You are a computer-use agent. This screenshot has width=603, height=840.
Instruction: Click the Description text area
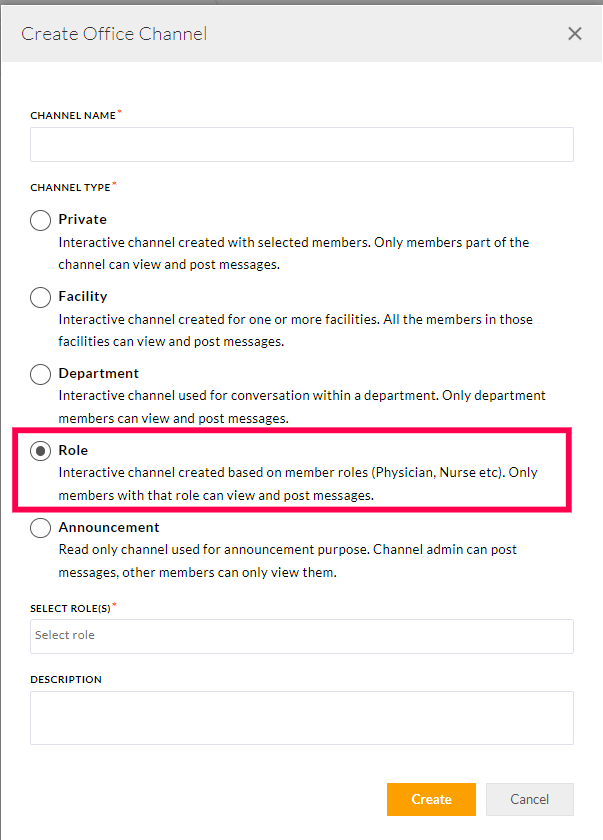click(300, 717)
